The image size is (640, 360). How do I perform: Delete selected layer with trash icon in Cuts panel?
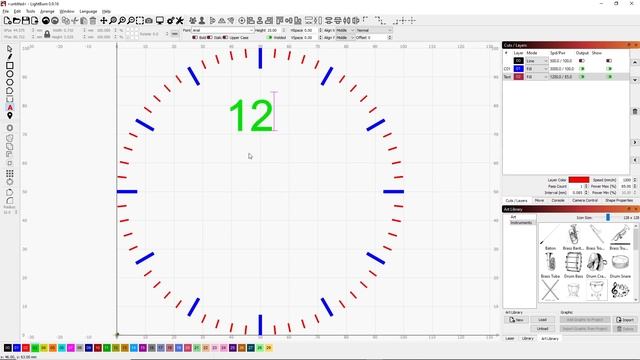point(635,111)
